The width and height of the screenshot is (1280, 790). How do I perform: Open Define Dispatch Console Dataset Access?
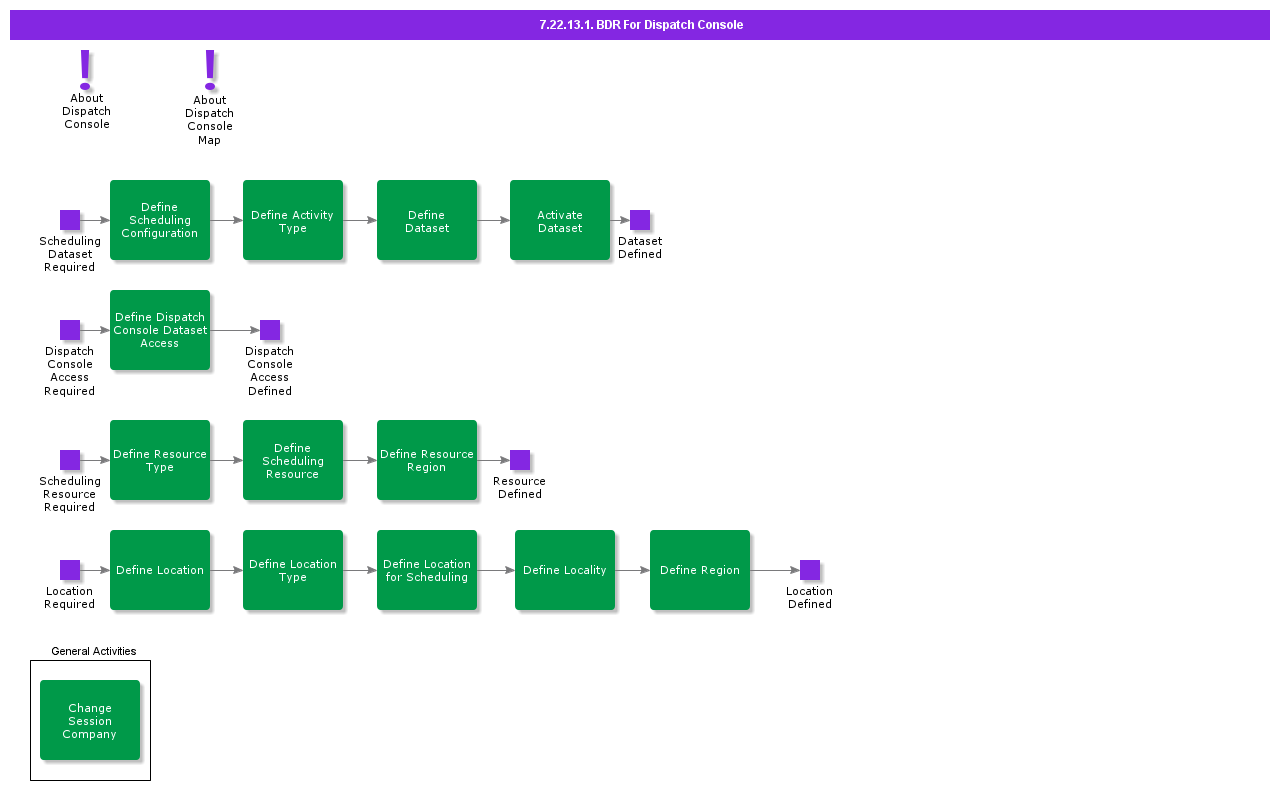160,330
